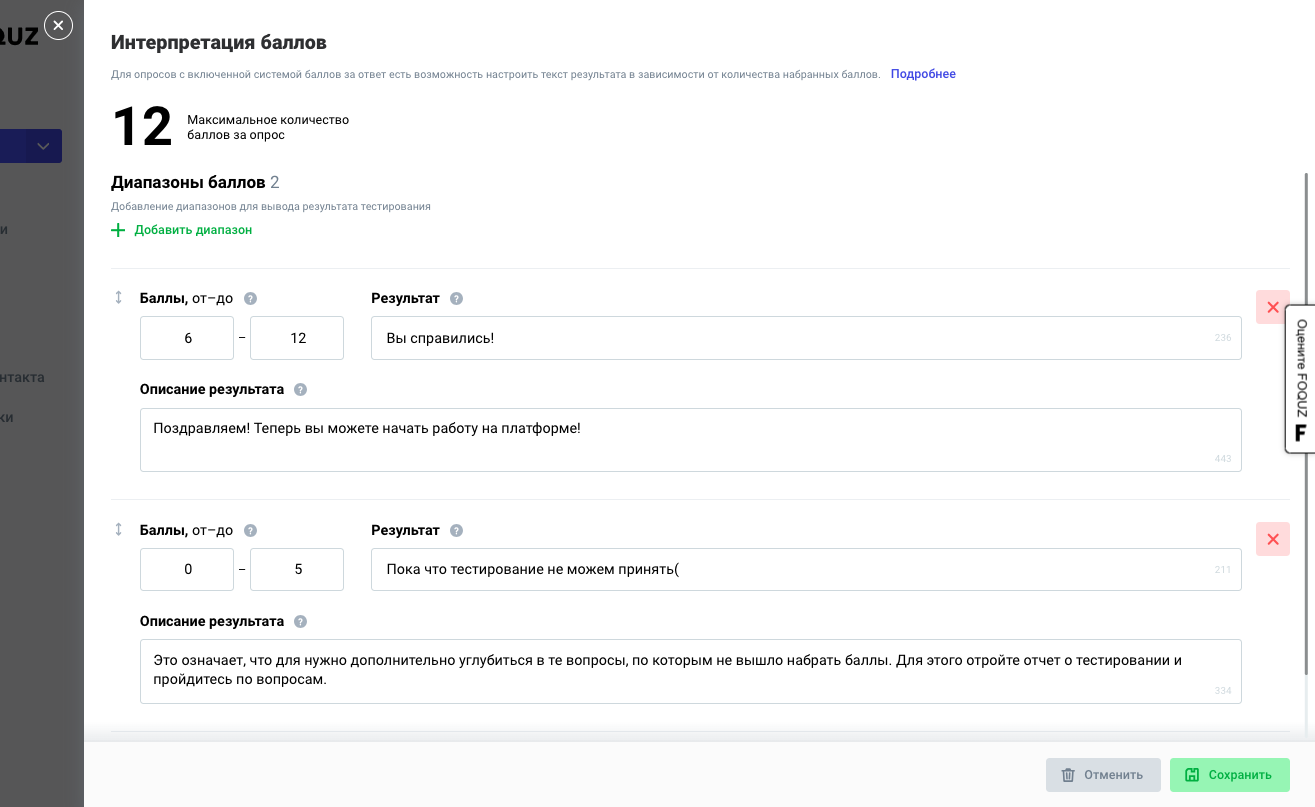This screenshot has width=1315, height=807.
Task: Click the panel's vertical scrollbar
Action: coord(1305,420)
